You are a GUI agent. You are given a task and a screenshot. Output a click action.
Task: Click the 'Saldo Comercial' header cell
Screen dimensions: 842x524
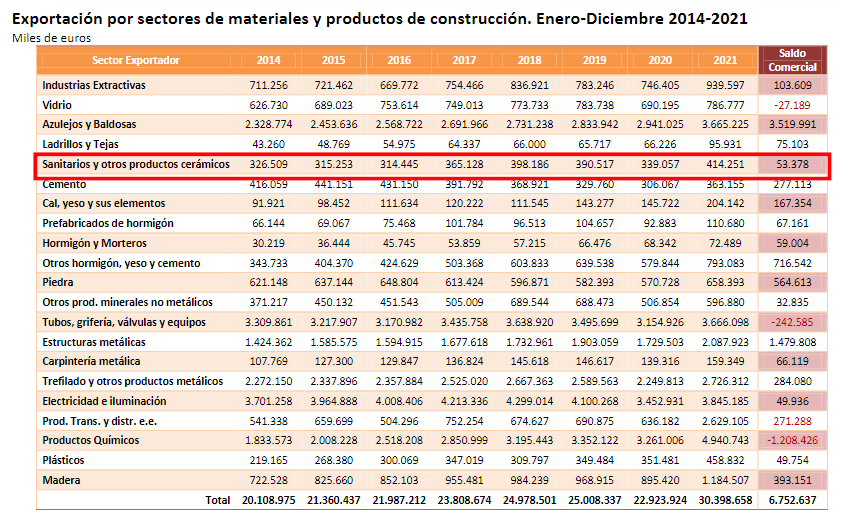792,60
